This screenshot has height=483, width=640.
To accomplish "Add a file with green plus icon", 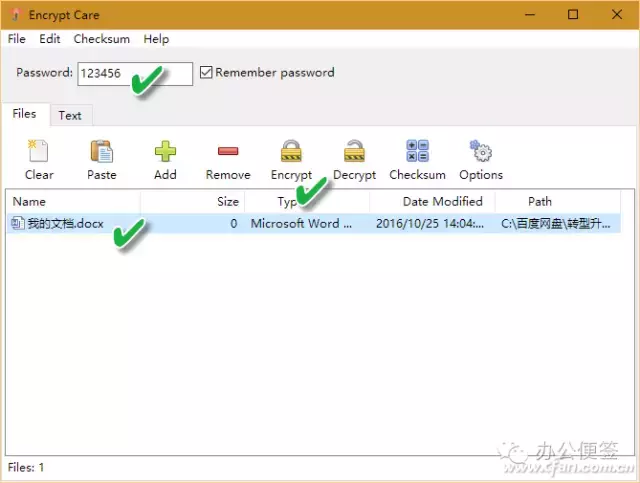I will tap(165, 151).
